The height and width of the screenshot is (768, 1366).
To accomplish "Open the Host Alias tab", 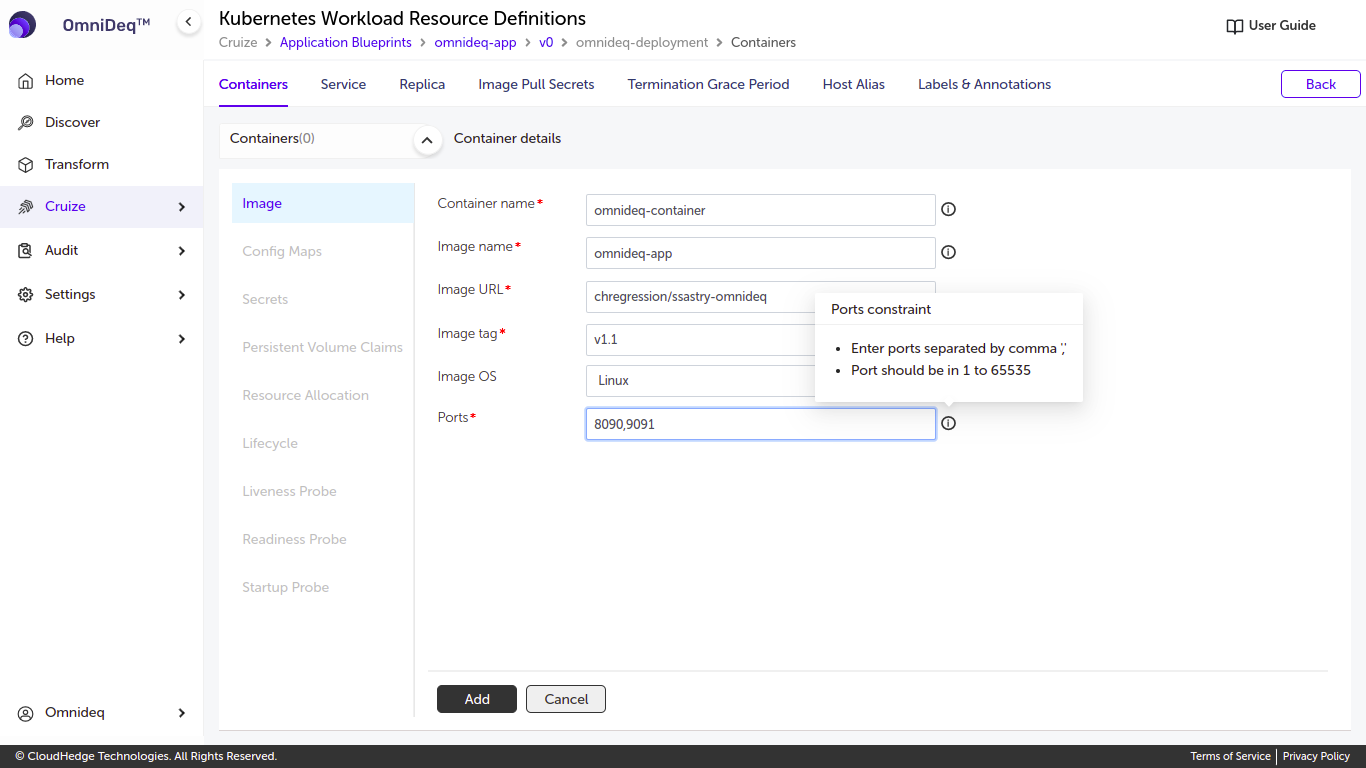I will click(854, 85).
